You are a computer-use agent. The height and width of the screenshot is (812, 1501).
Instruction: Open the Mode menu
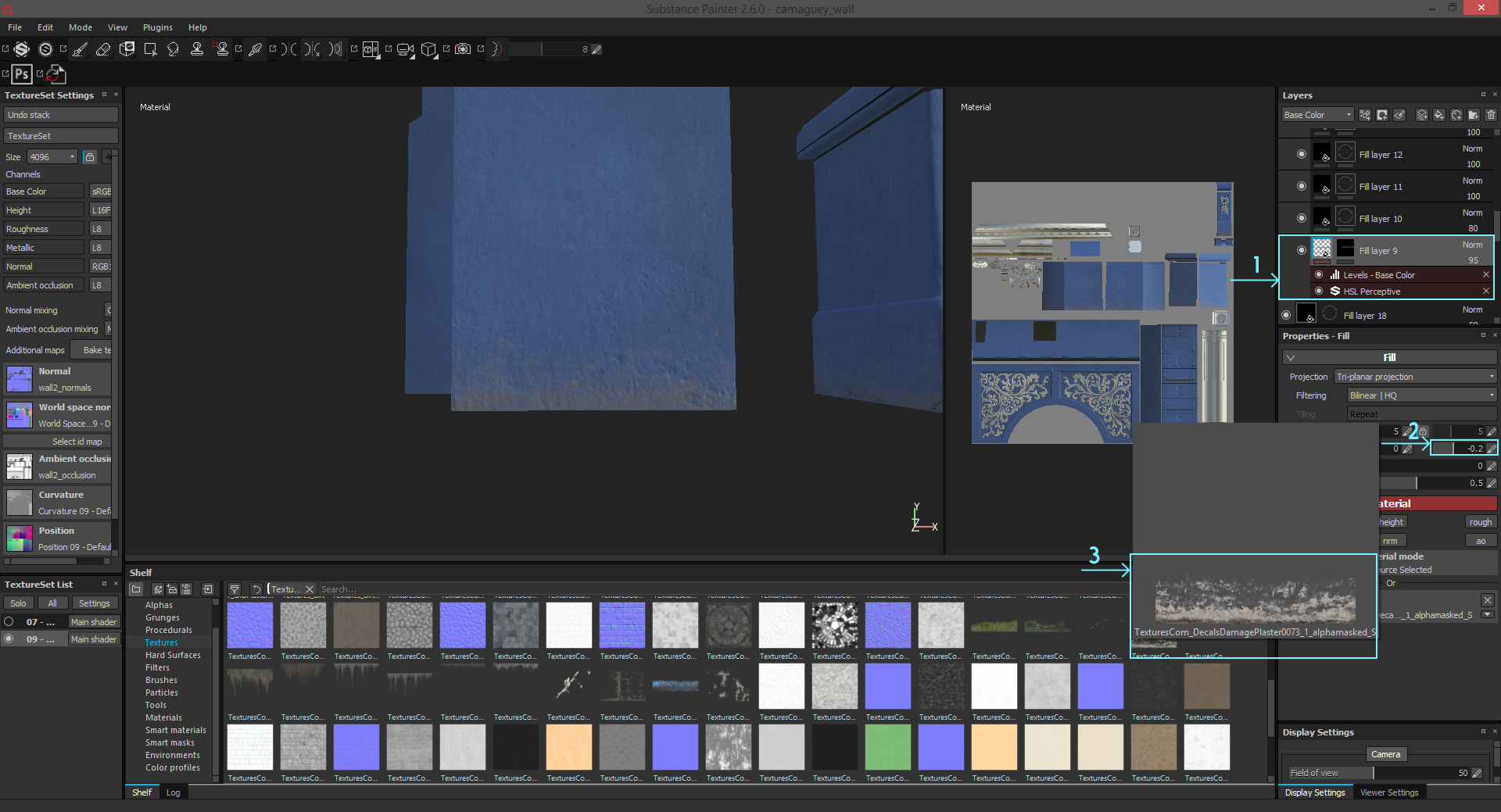tap(81, 27)
